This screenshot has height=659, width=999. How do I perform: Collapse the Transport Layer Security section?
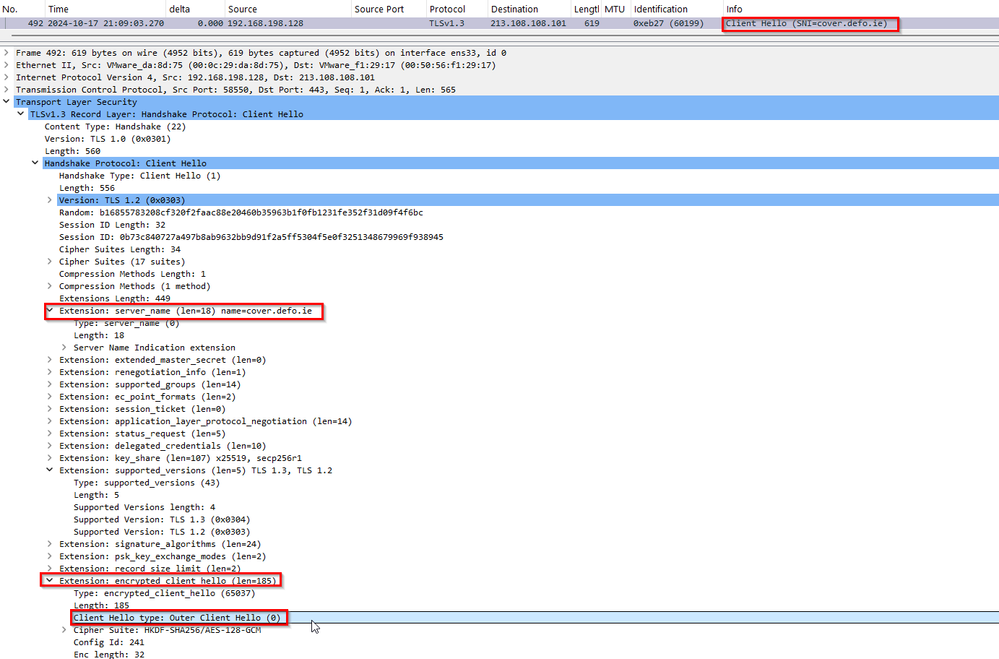tap(6, 102)
